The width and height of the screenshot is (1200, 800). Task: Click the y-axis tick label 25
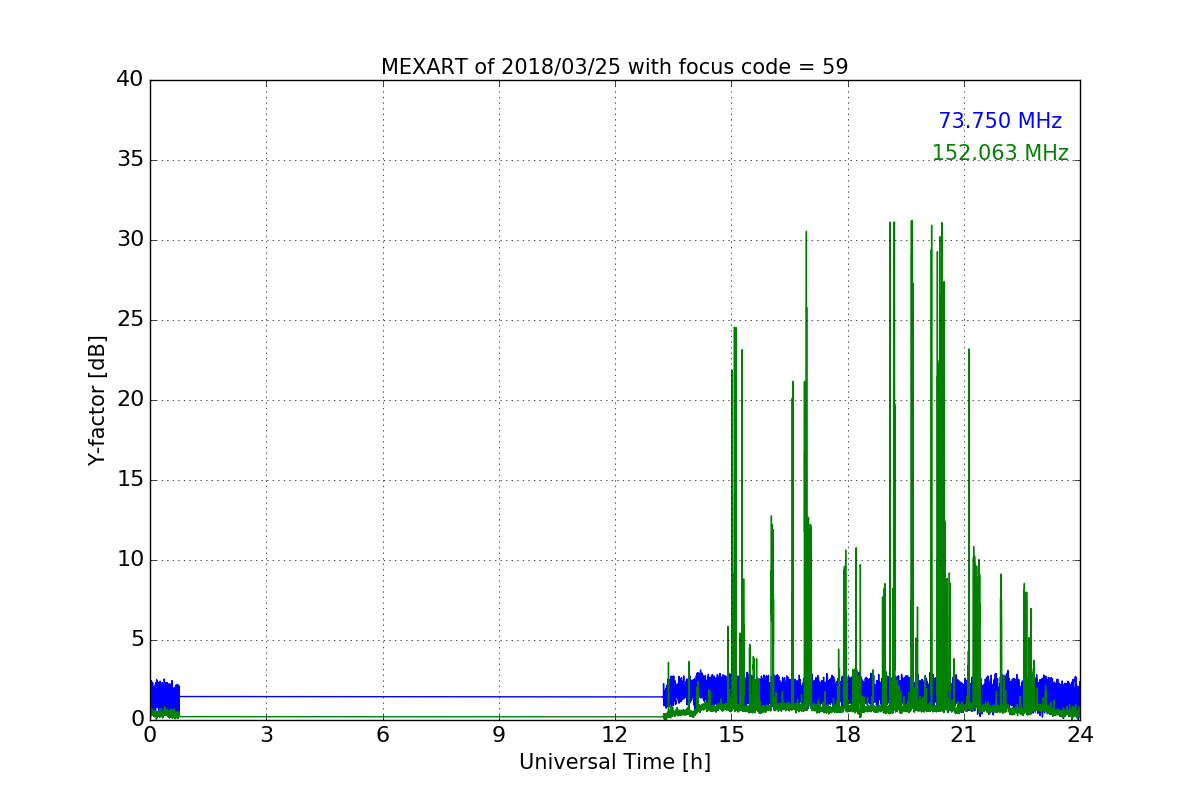[x=130, y=320]
